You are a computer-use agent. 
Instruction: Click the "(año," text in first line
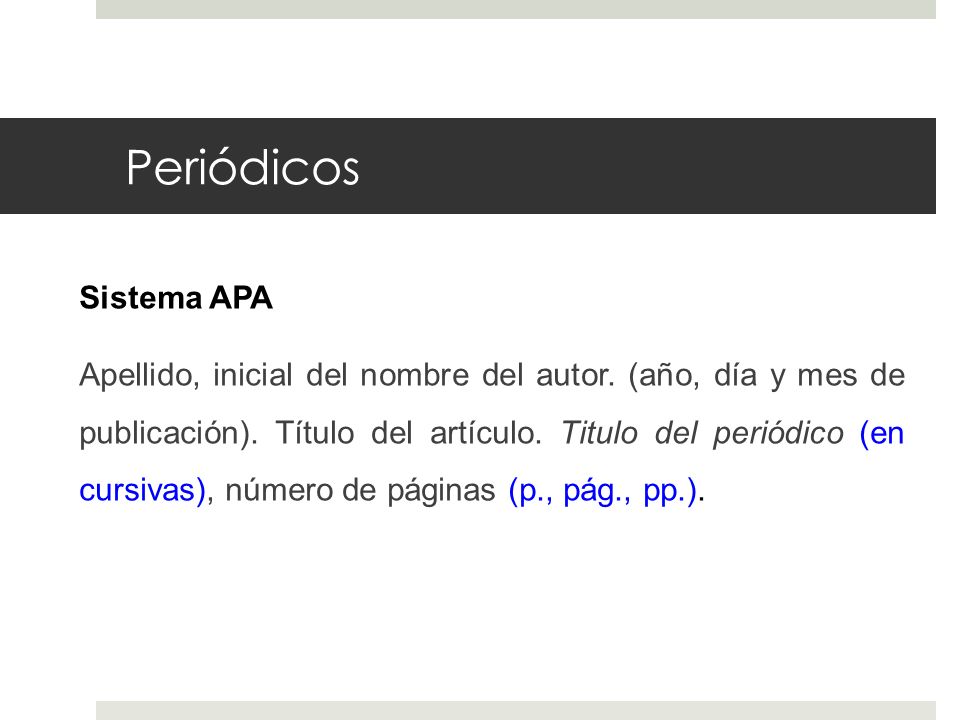coord(664,375)
